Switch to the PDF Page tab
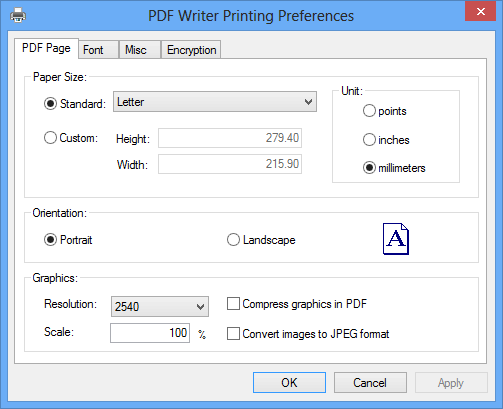The height and width of the screenshot is (409, 503). 46,48
